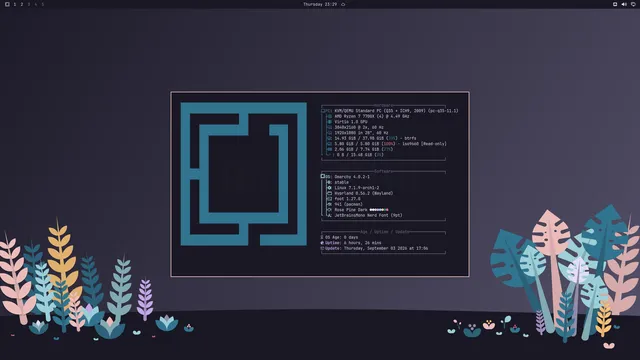Switch to workspace 3
Image resolution: width=640 pixels, height=360 pixels.
(29, 4)
